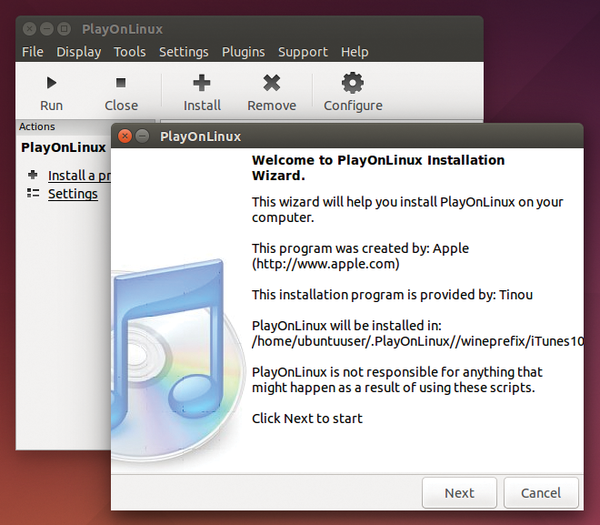Click the main window's minimize button

(x=47, y=29)
